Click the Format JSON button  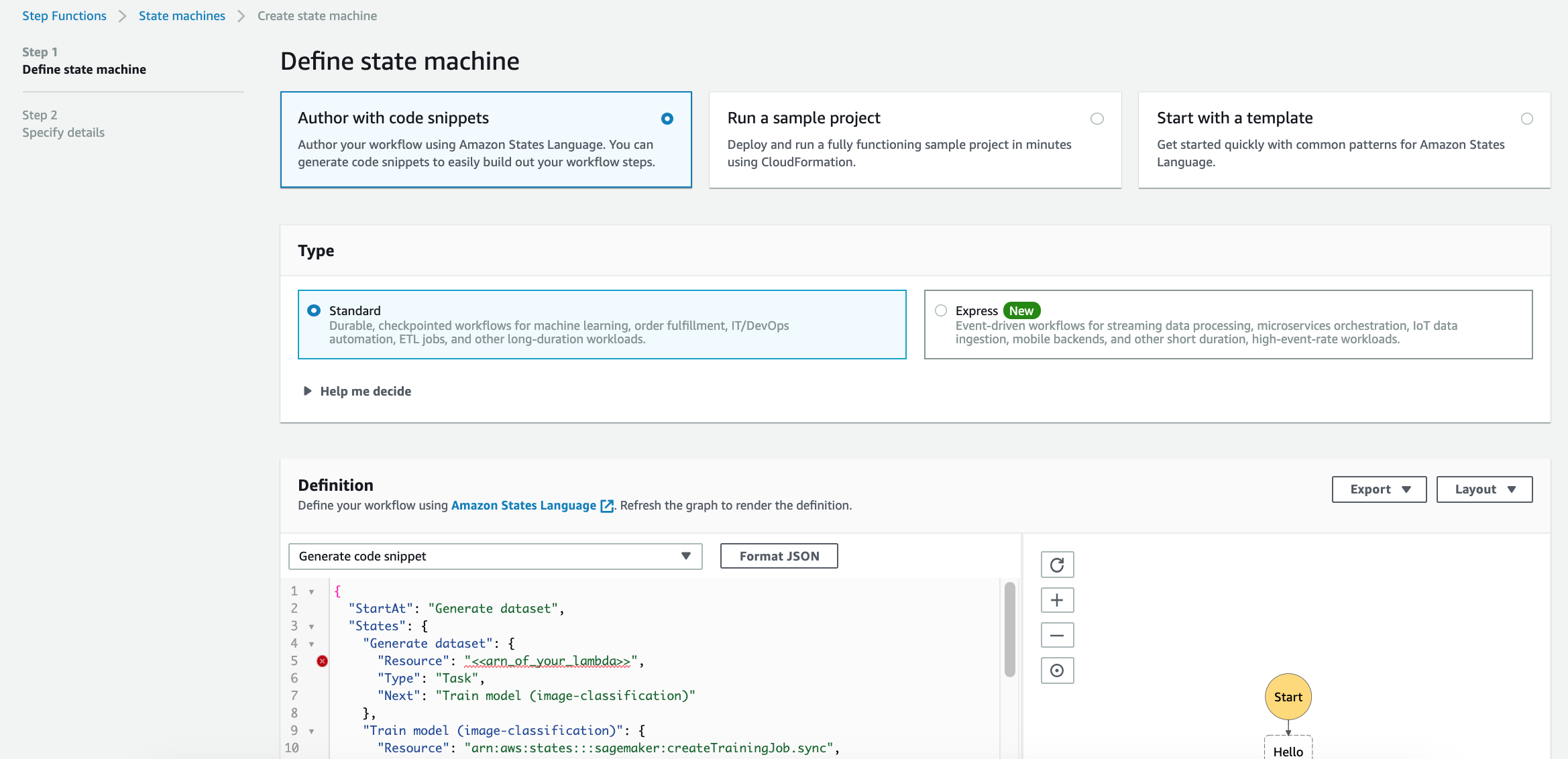(x=779, y=556)
